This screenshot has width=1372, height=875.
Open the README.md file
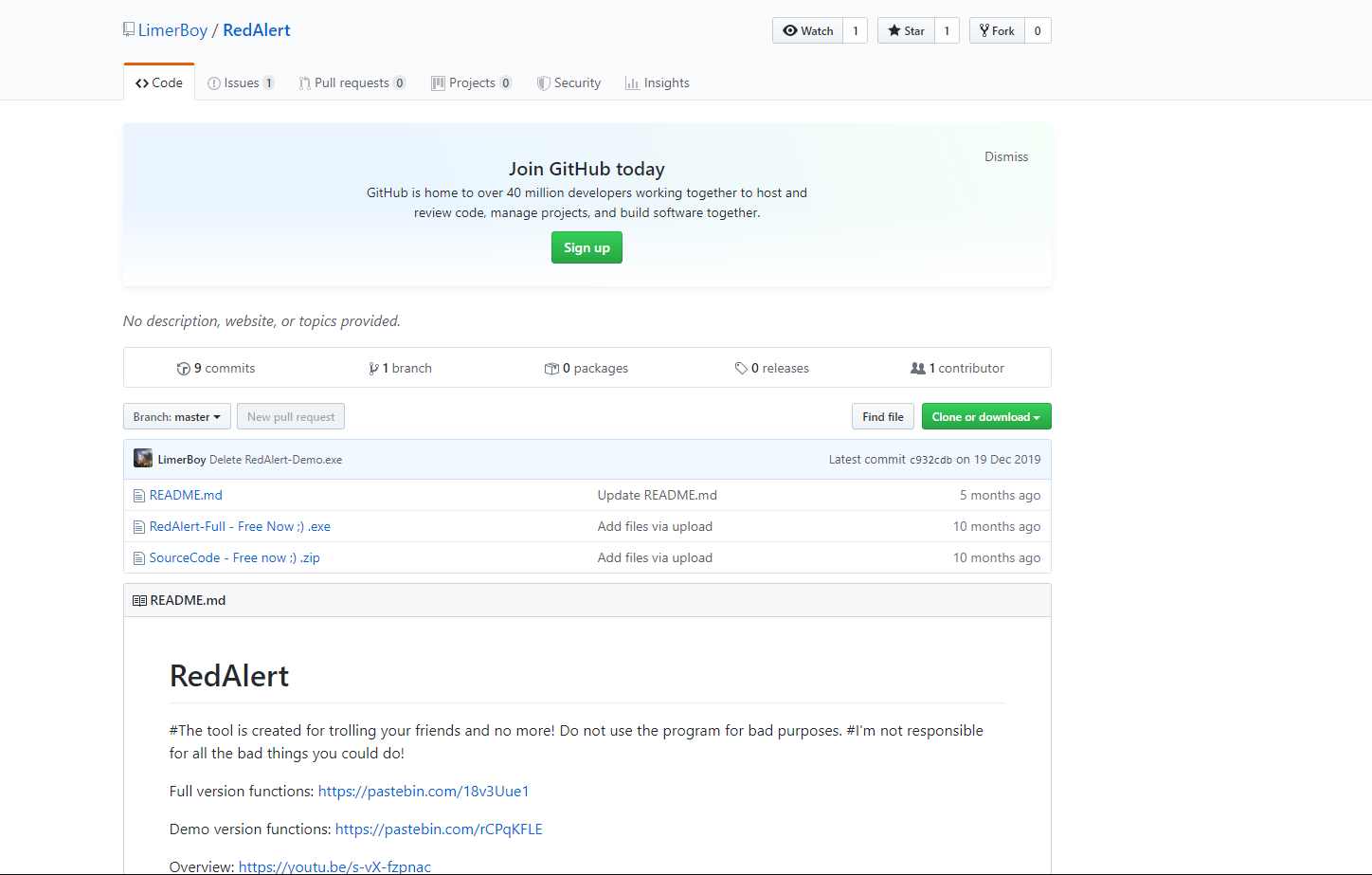click(186, 495)
